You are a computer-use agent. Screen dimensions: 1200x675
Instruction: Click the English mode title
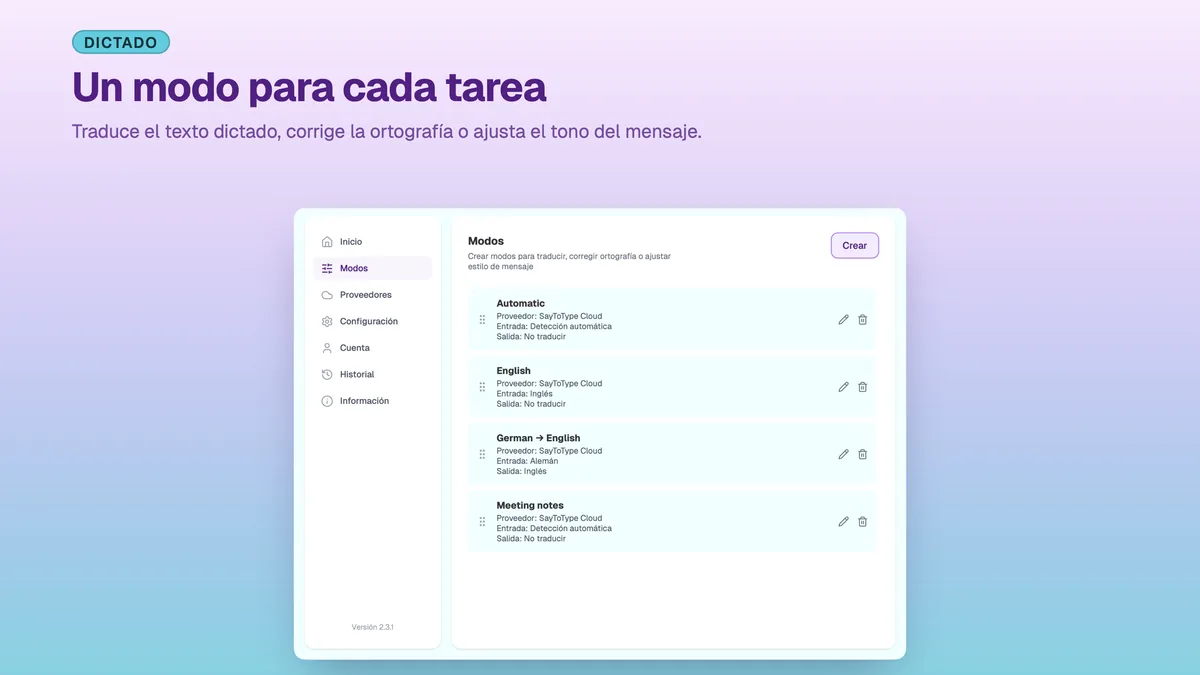514,370
